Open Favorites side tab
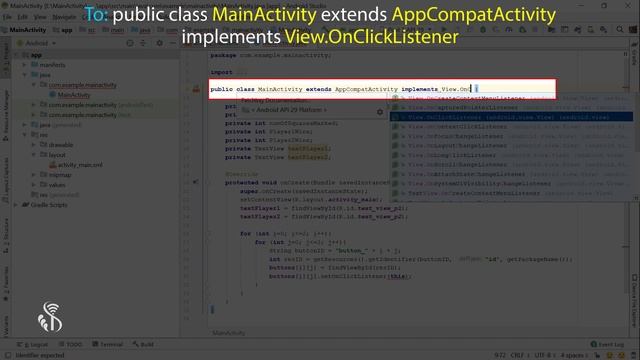640x360 pixels. (6, 284)
